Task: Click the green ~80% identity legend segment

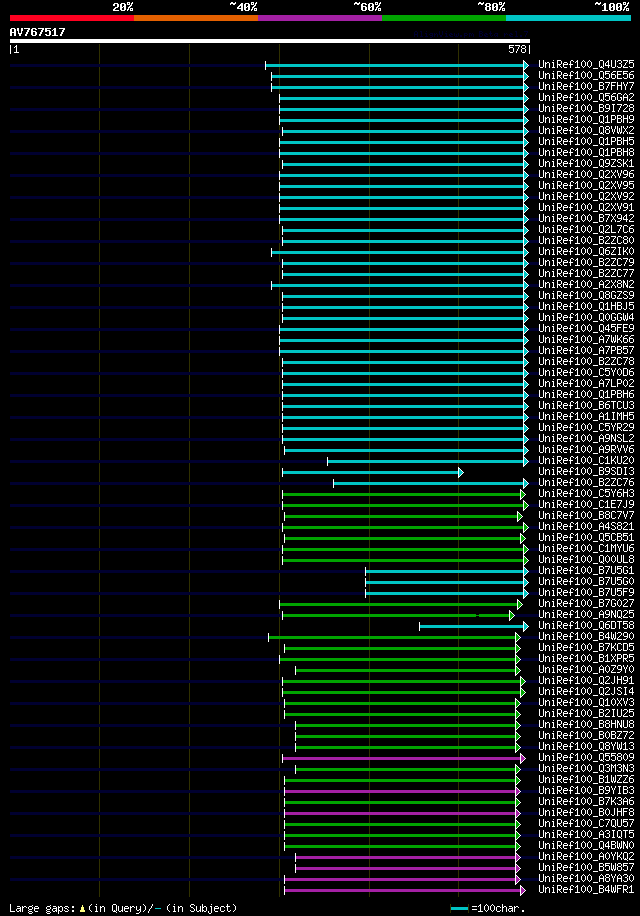Action: click(x=444, y=18)
